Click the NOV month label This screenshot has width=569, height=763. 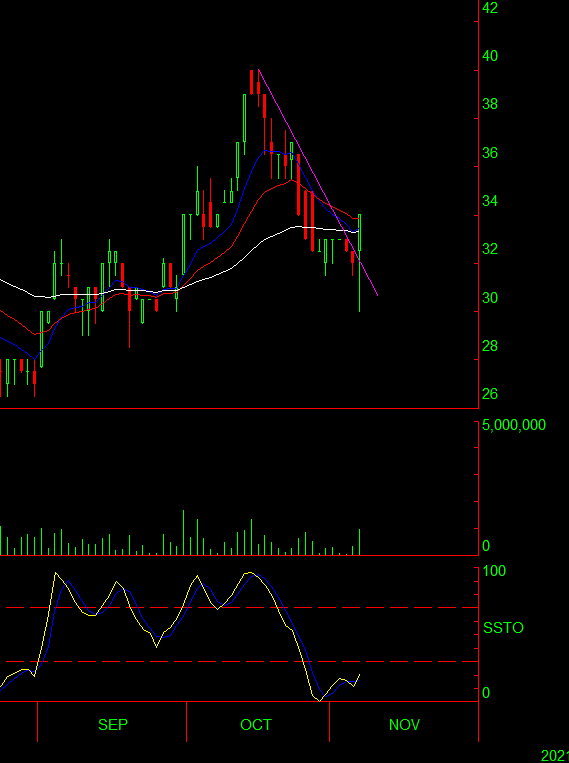pyautogui.click(x=404, y=725)
